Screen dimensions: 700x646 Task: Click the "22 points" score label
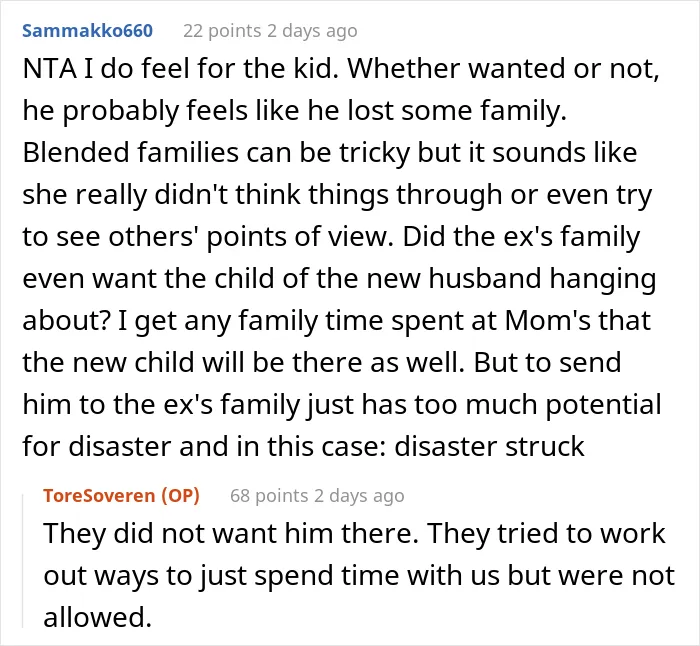click(x=222, y=31)
